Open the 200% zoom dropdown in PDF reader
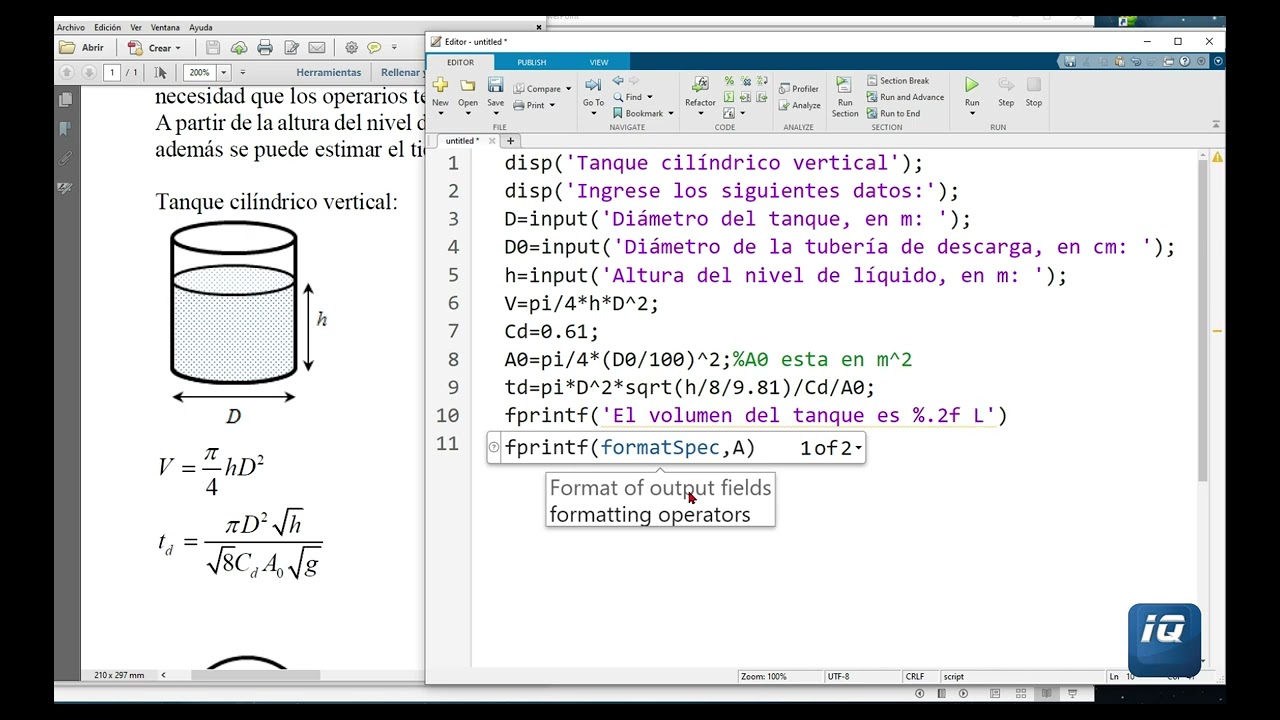This screenshot has height=720, width=1280. click(224, 73)
